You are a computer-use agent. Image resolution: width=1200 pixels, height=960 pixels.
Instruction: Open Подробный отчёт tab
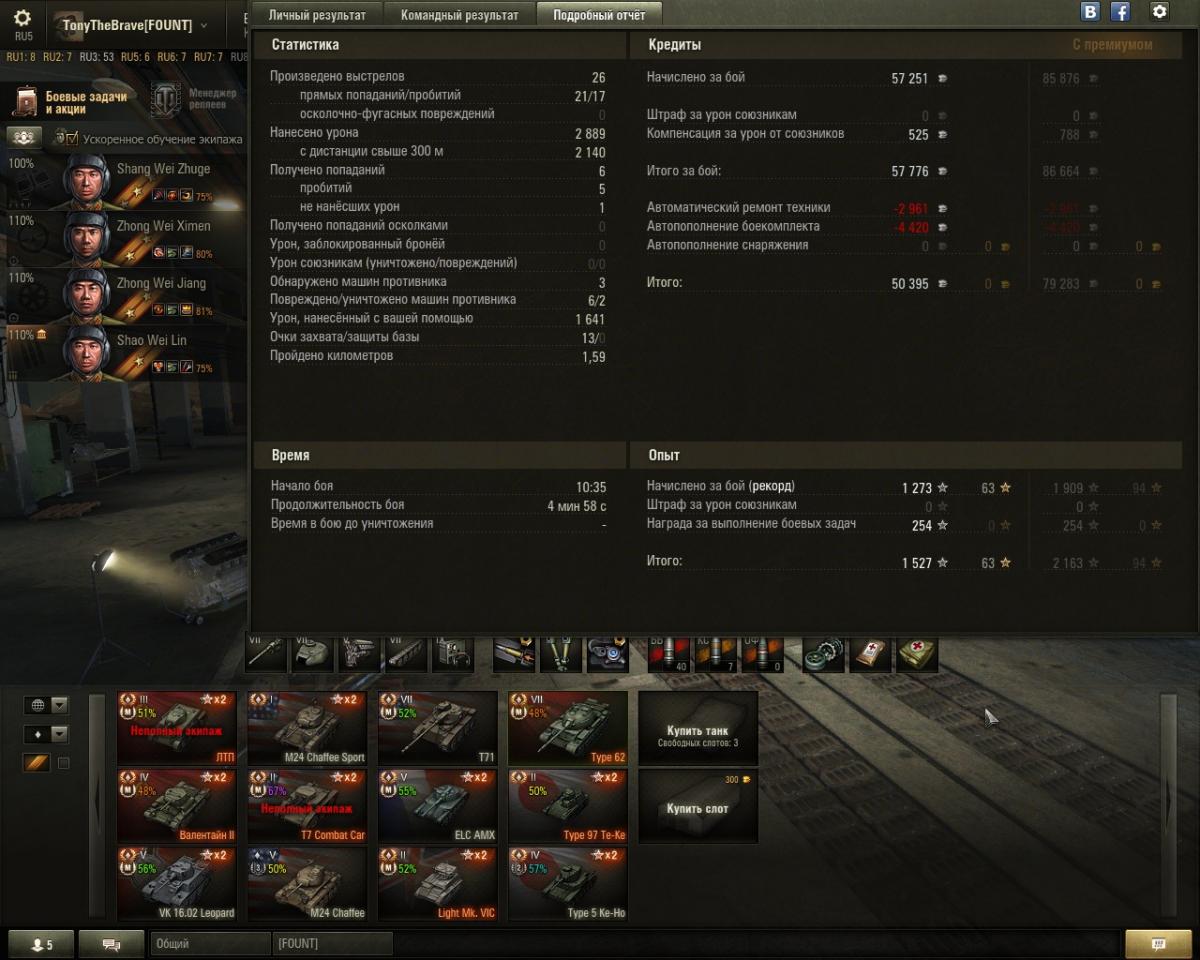[x=599, y=15]
